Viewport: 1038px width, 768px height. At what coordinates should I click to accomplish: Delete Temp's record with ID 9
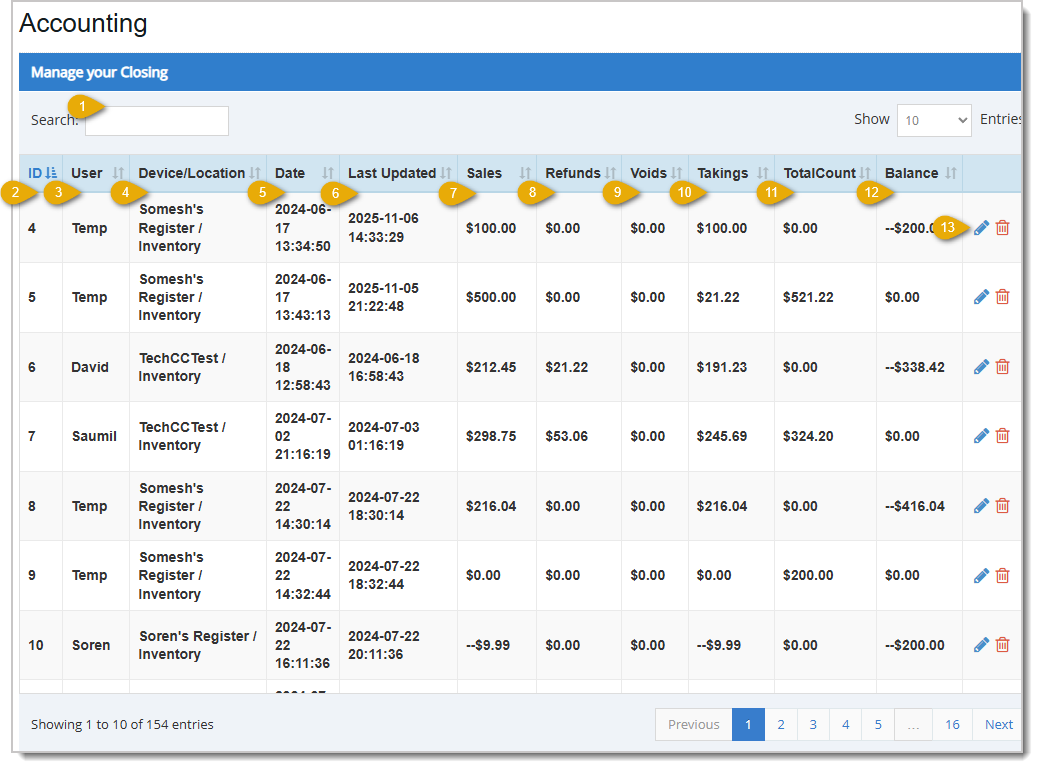click(x=1002, y=575)
